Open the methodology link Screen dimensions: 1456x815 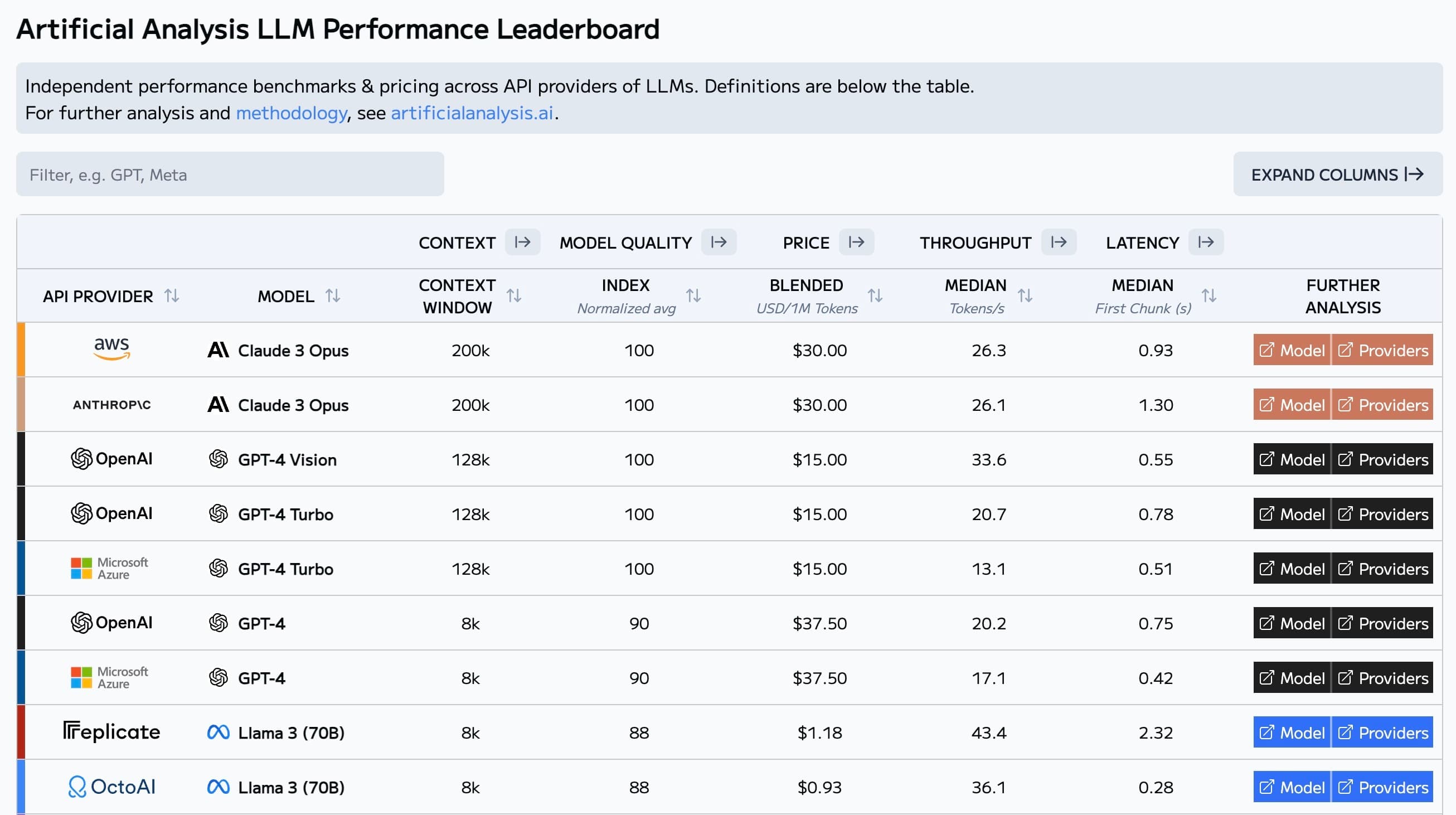292,113
